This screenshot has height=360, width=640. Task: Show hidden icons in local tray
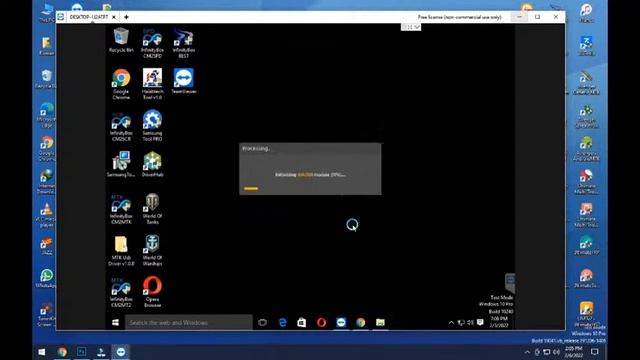pos(527,351)
